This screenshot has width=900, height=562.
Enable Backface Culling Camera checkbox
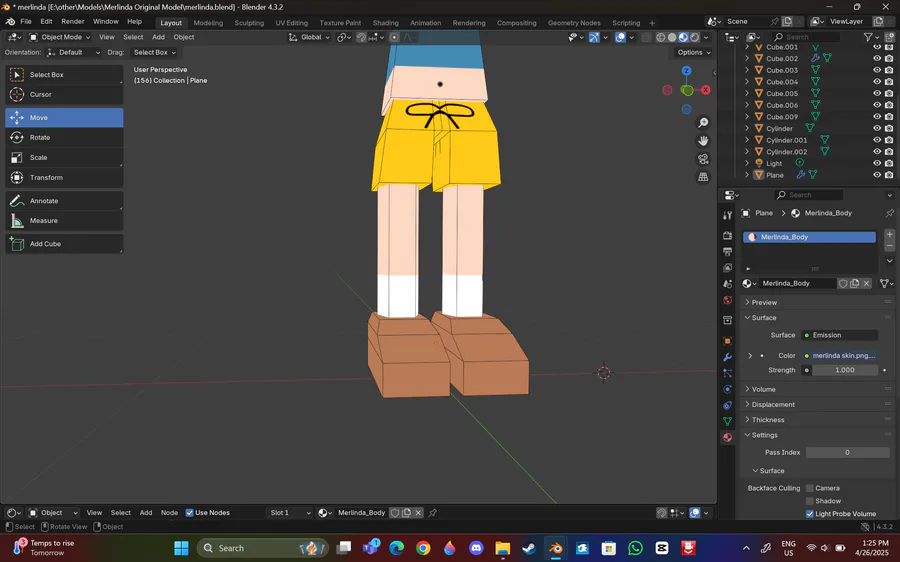[810, 489]
